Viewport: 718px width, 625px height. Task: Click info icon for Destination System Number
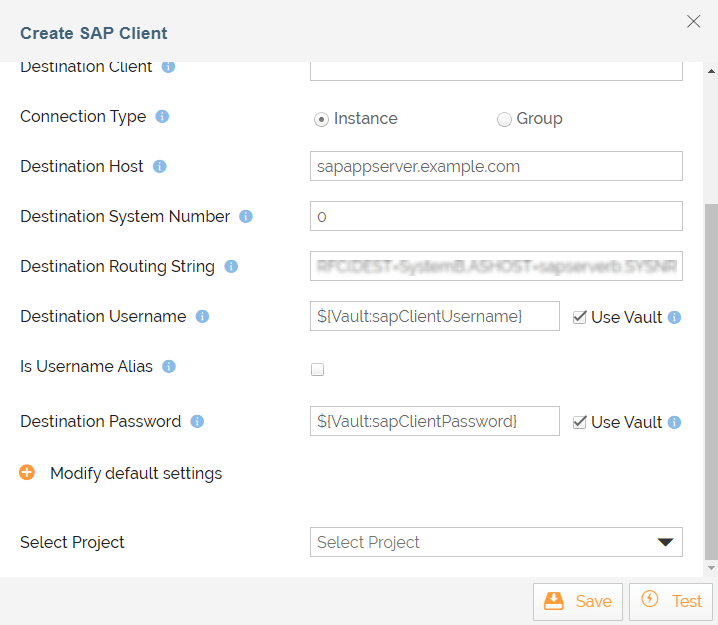[246, 217]
